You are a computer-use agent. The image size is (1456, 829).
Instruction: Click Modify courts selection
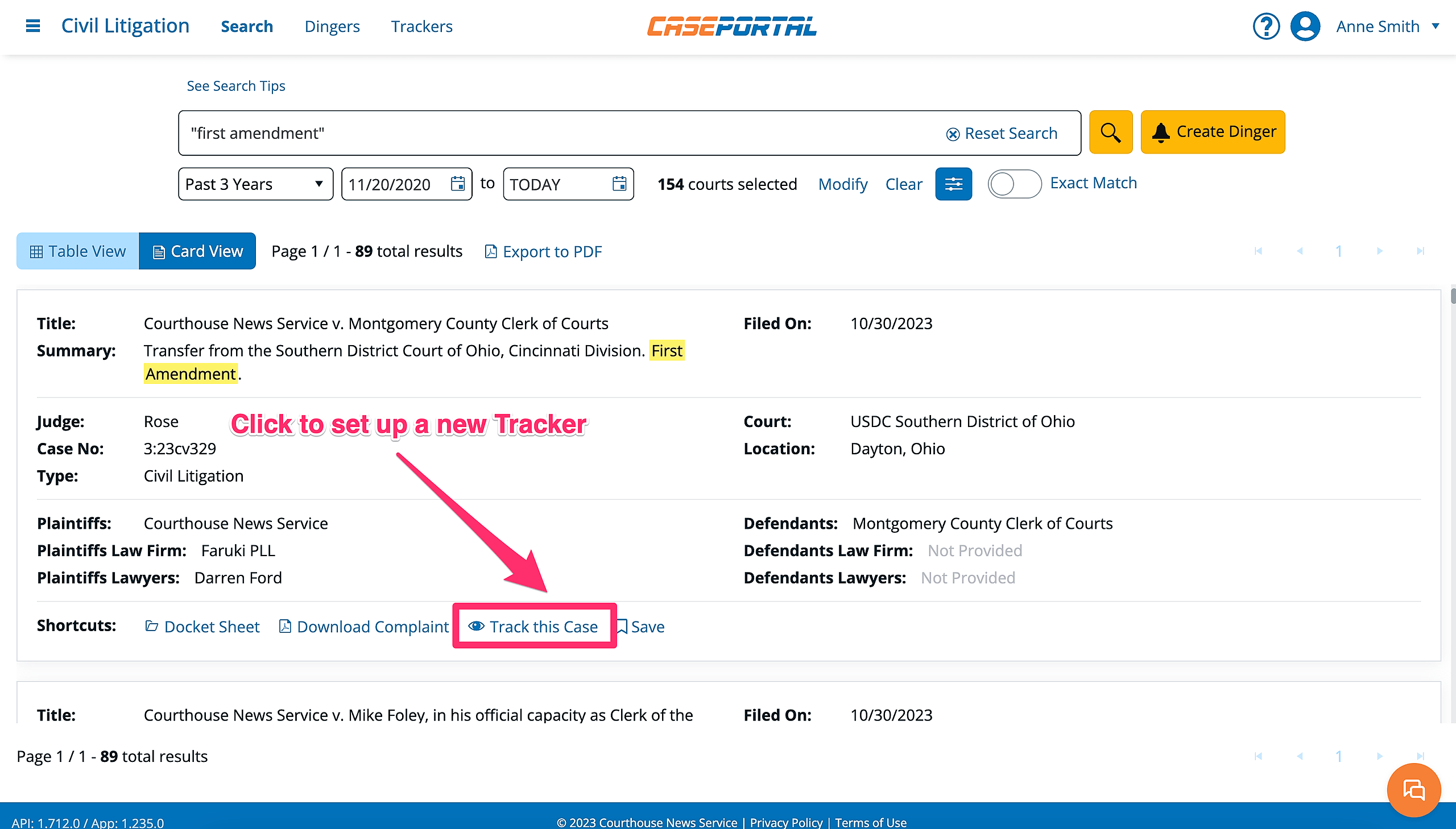click(x=842, y=184)
